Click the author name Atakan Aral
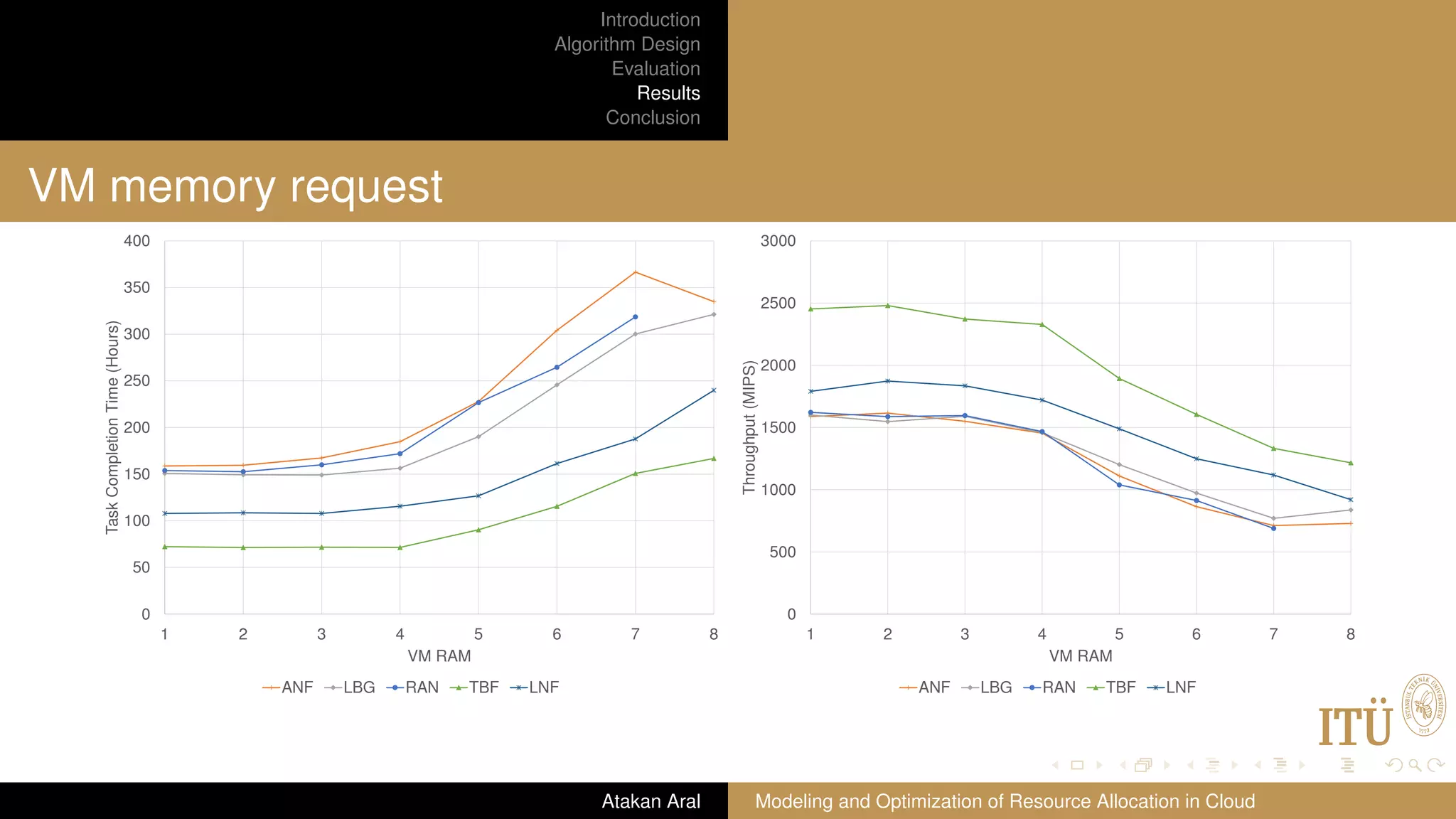1456x819 pixels. pos(651,801)
